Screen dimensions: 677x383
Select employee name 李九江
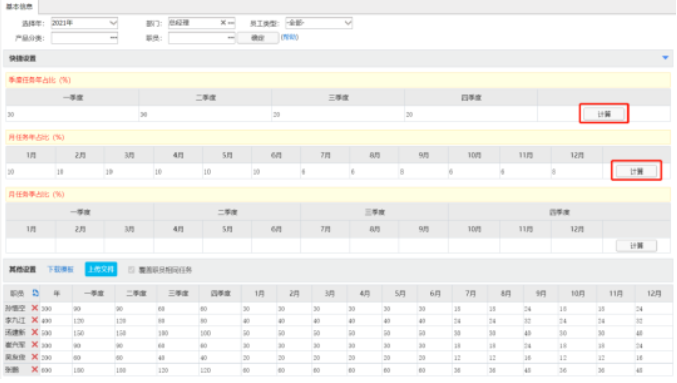pyautogui.click(x=16, y=320)
